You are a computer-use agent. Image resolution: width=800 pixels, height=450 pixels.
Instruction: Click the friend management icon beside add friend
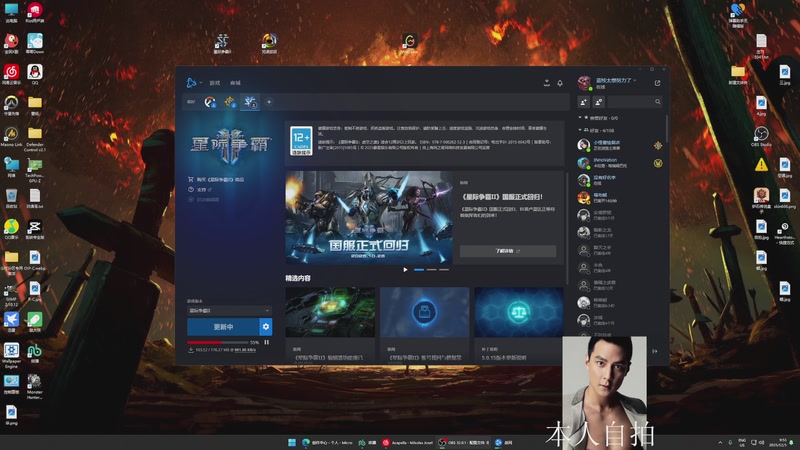(598, 102)
